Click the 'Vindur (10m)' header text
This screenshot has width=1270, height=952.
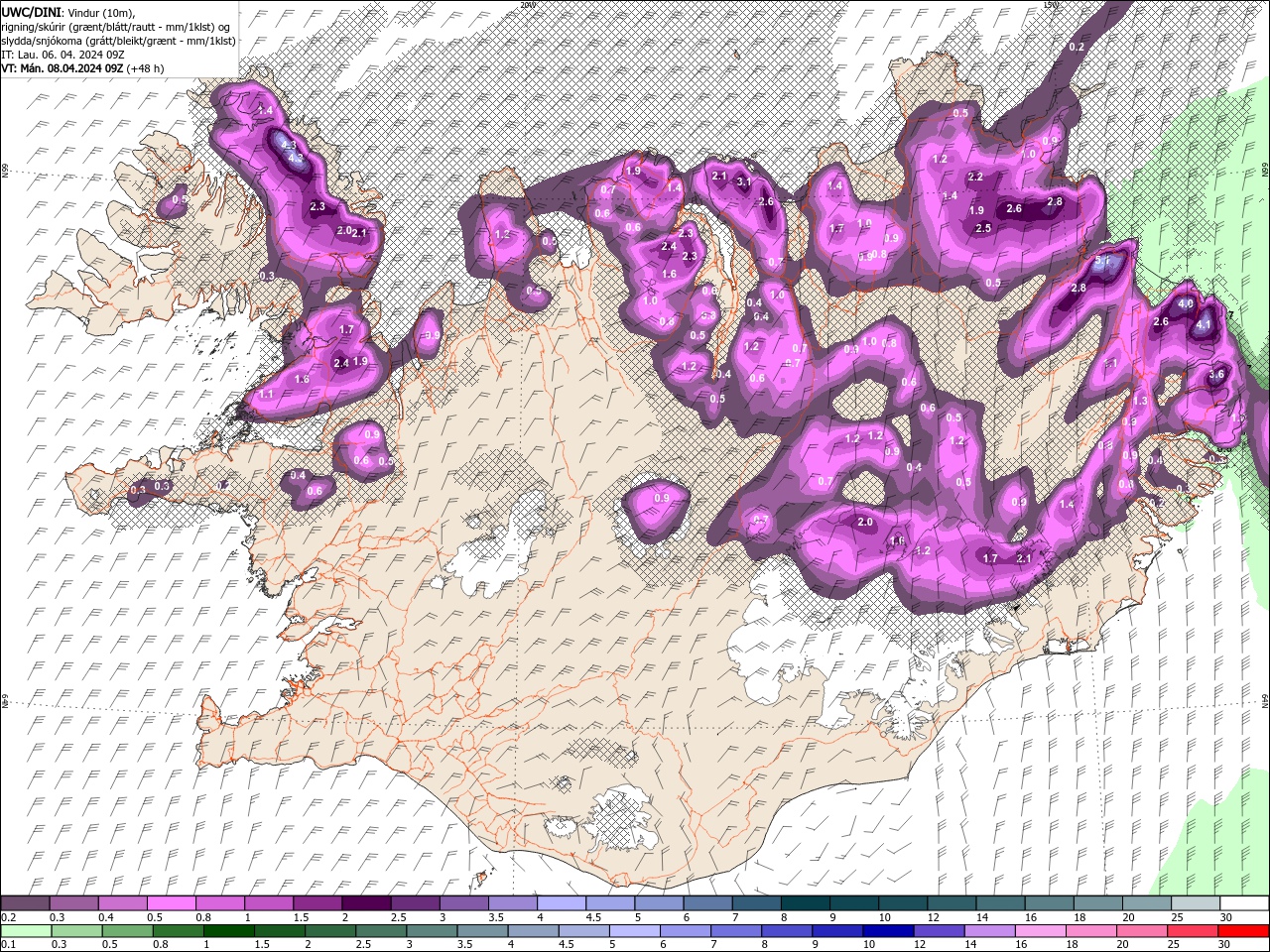[101, 11]
